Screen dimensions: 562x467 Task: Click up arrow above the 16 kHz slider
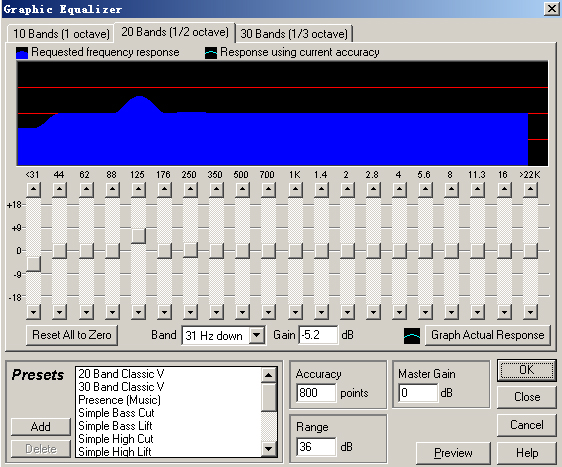504,190
